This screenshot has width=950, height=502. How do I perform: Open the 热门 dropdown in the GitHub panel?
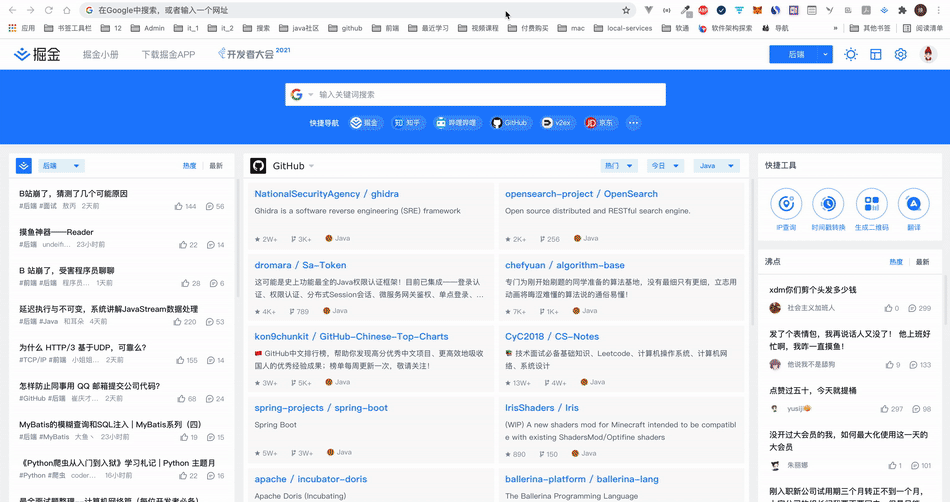tap(619, 166)
